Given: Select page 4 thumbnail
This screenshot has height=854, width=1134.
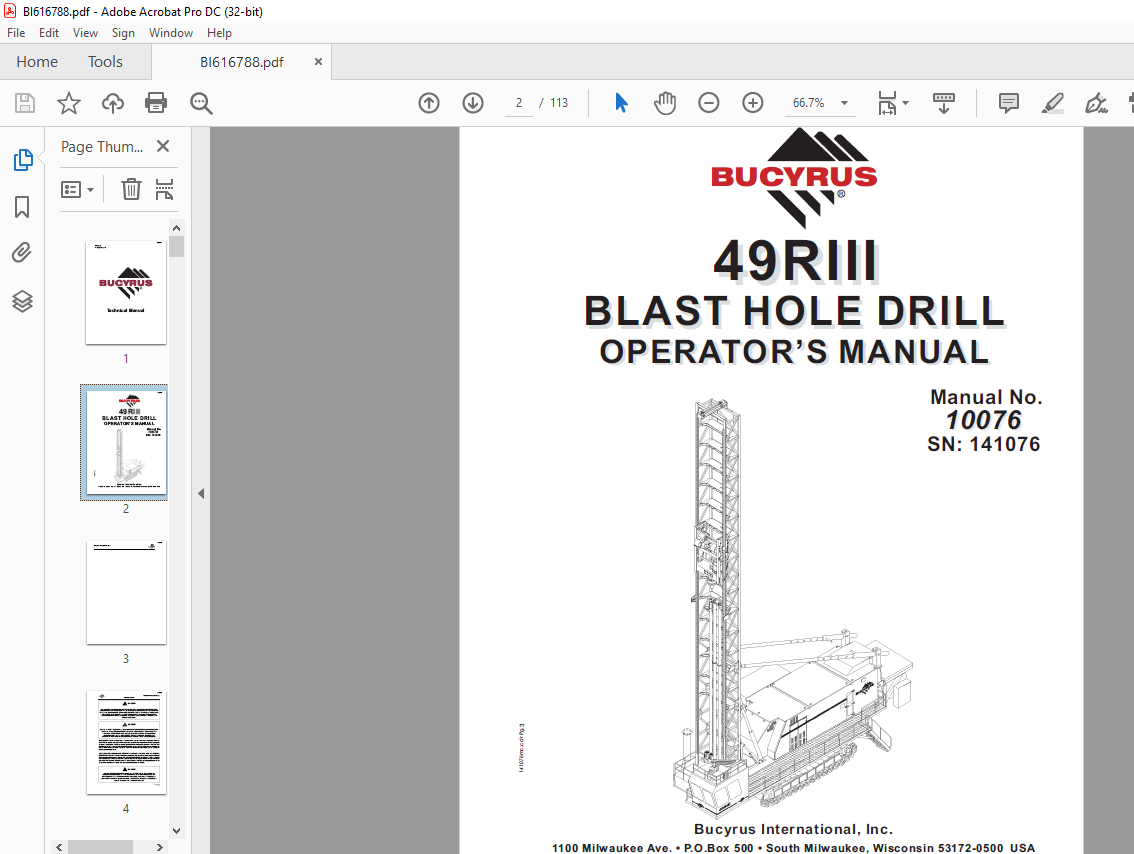Looking at the screenshot, I should click(126, 743).
